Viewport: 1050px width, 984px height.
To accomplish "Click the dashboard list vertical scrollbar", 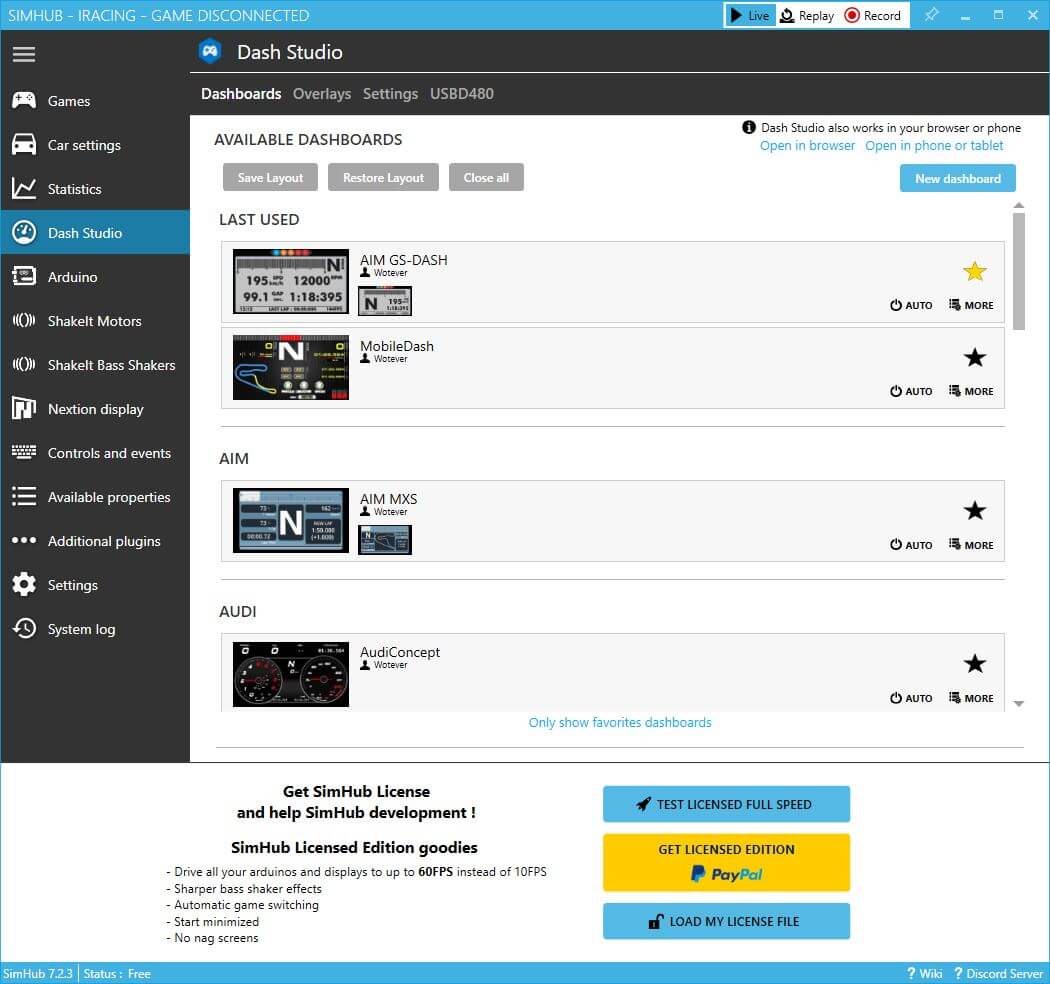I will tap(1018, 272).
